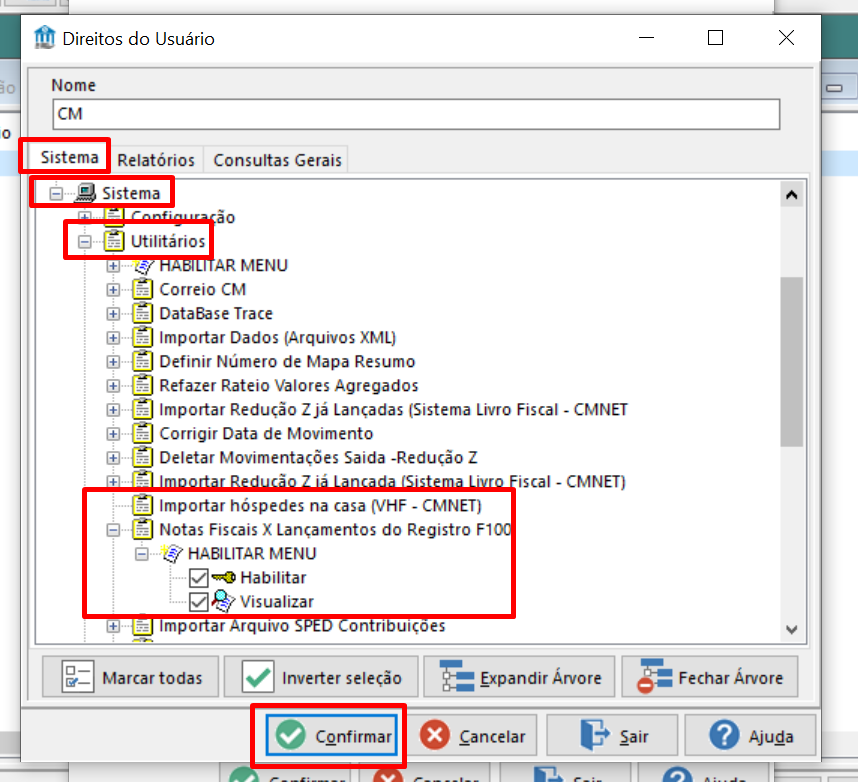858x782 pixels.
Task: Expand Importar Dados (Arquivos XML) node
Action: 113,338
